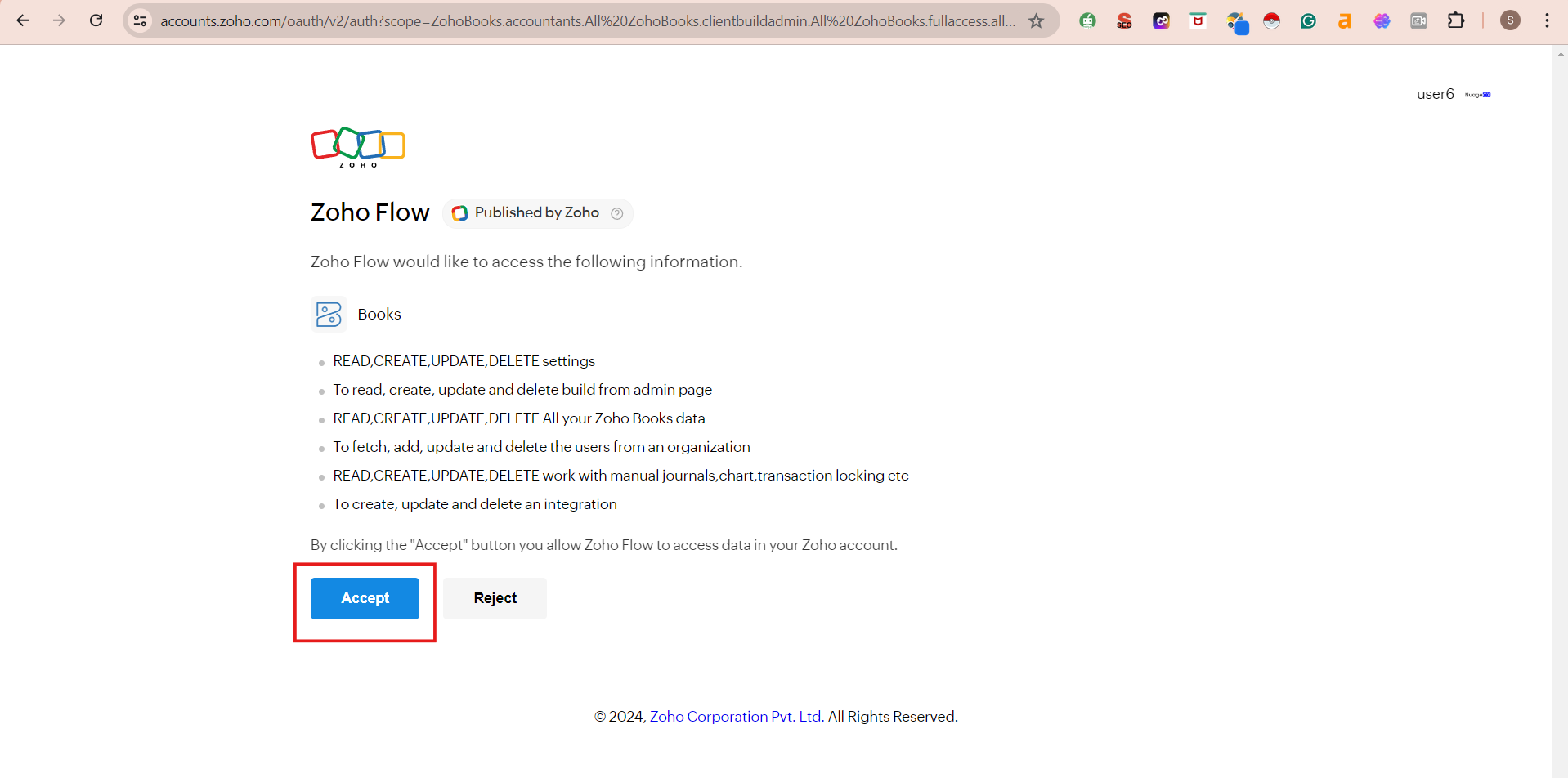The width and height of the screenshot is (1568, 778).
Task: Reject Zoho Flow access request
Action: click(495, 598)
